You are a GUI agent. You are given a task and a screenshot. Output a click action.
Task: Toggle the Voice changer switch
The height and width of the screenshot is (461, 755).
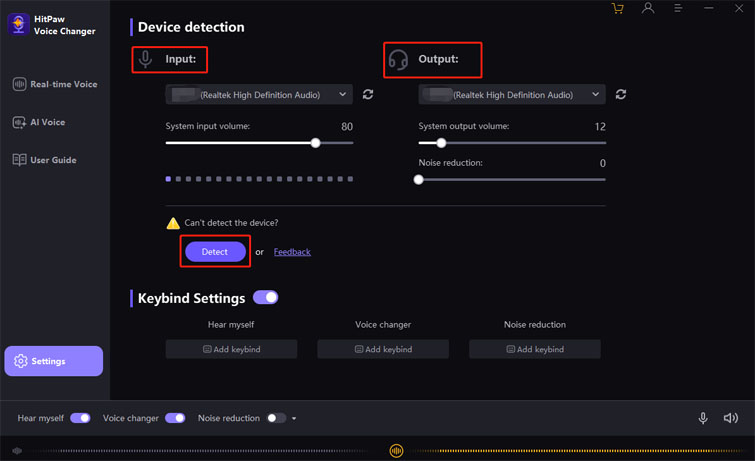(x=175, y=418)
